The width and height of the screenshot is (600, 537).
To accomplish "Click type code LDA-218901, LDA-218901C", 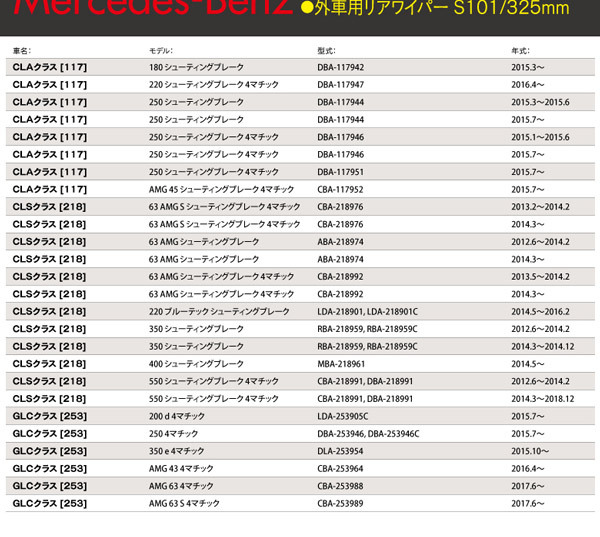I will click(367, 312).
